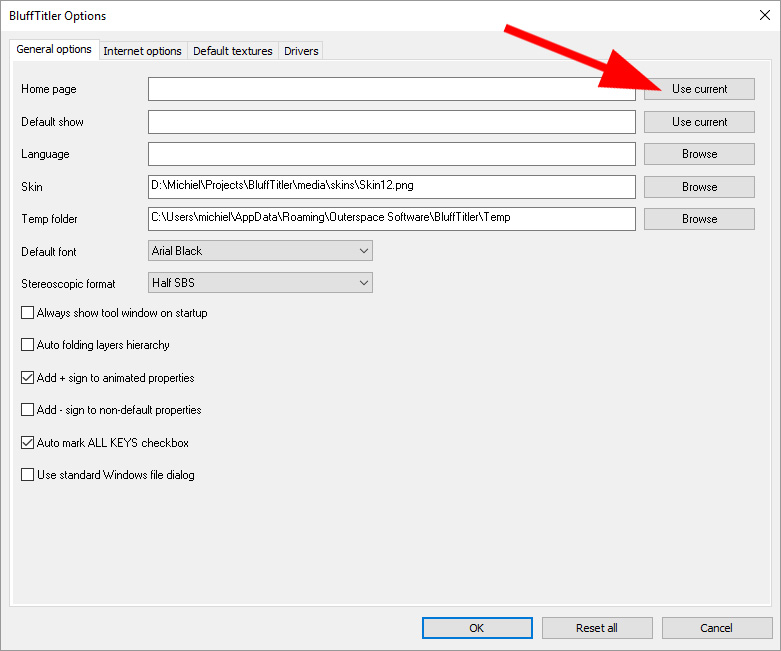Image resolution: width=781 pixels, height=651 pixels.
Task: Browse for the Temp folder
Action: [x=699, y=219]
